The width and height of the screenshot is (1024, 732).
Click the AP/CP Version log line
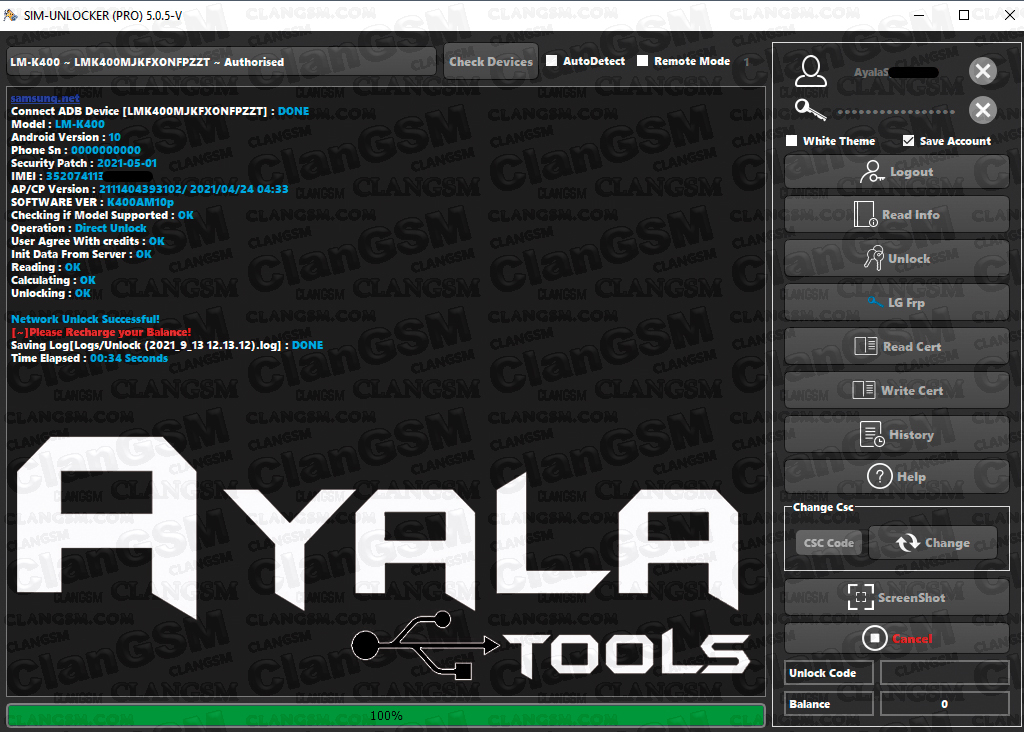coord(150,189)
